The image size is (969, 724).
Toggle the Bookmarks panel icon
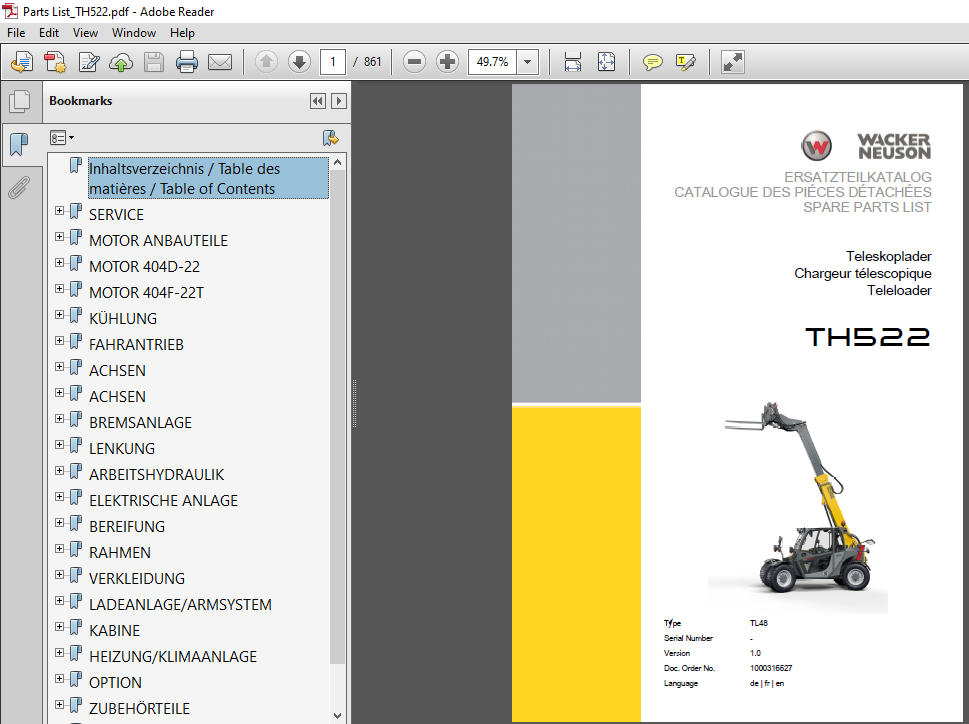point(19,145)
